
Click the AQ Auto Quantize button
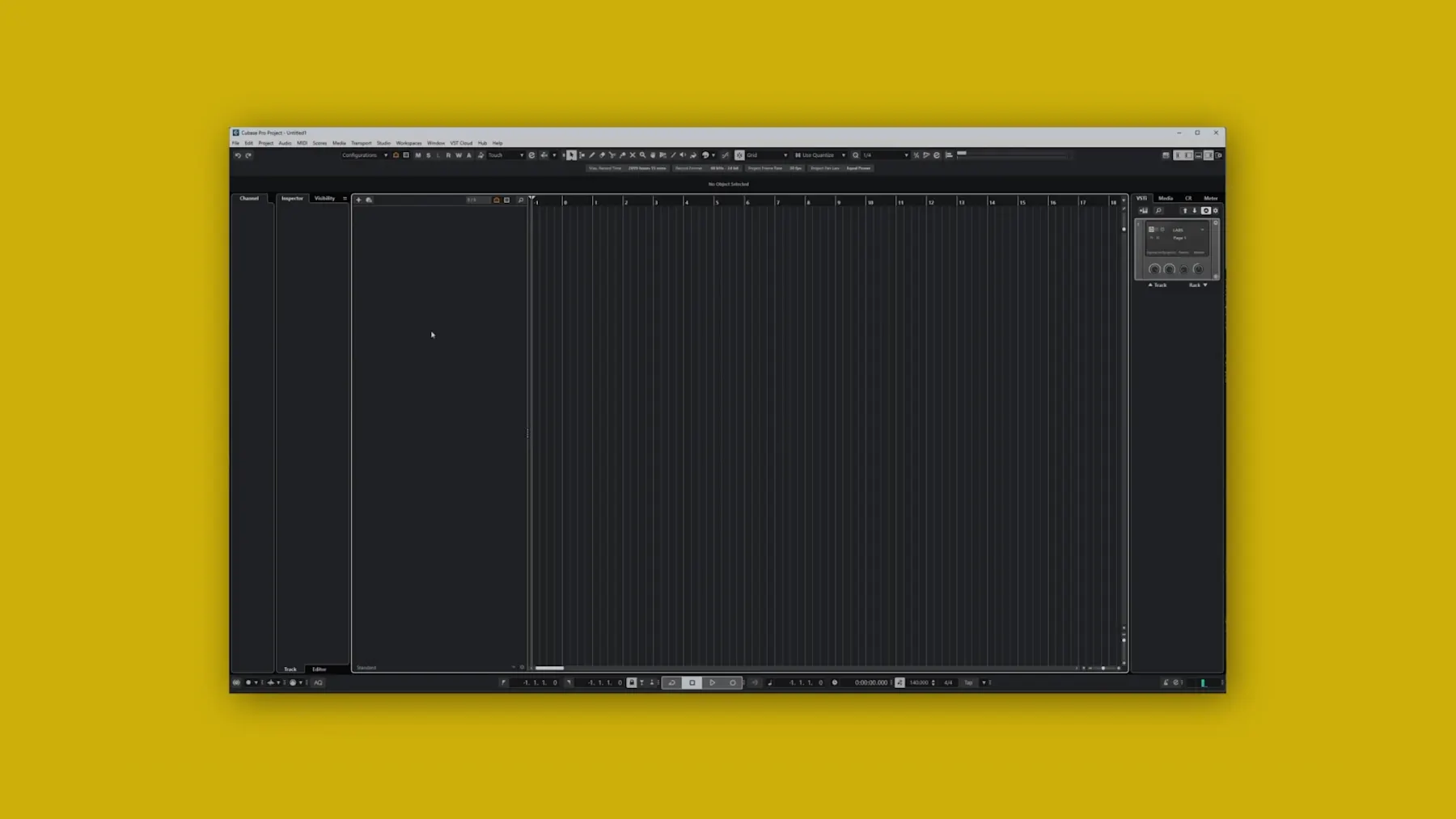tap(318, 682)
